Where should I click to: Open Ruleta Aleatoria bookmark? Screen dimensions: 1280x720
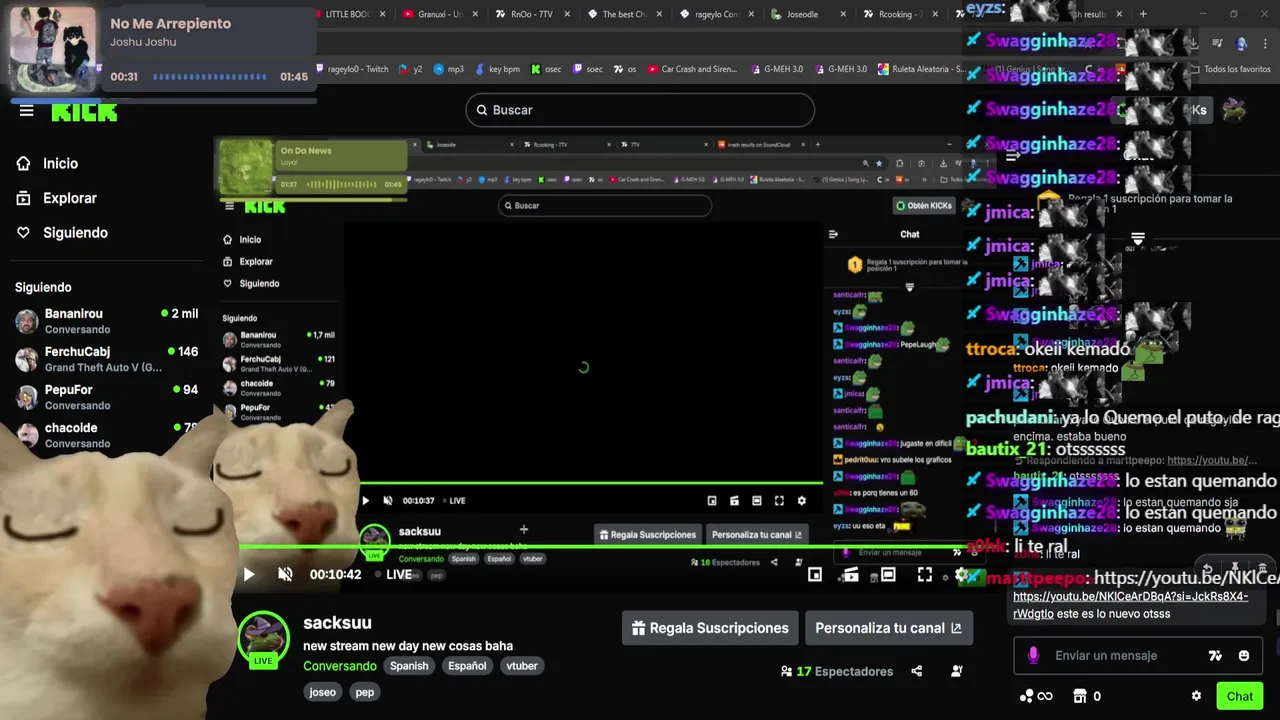(x=921, y=69)
